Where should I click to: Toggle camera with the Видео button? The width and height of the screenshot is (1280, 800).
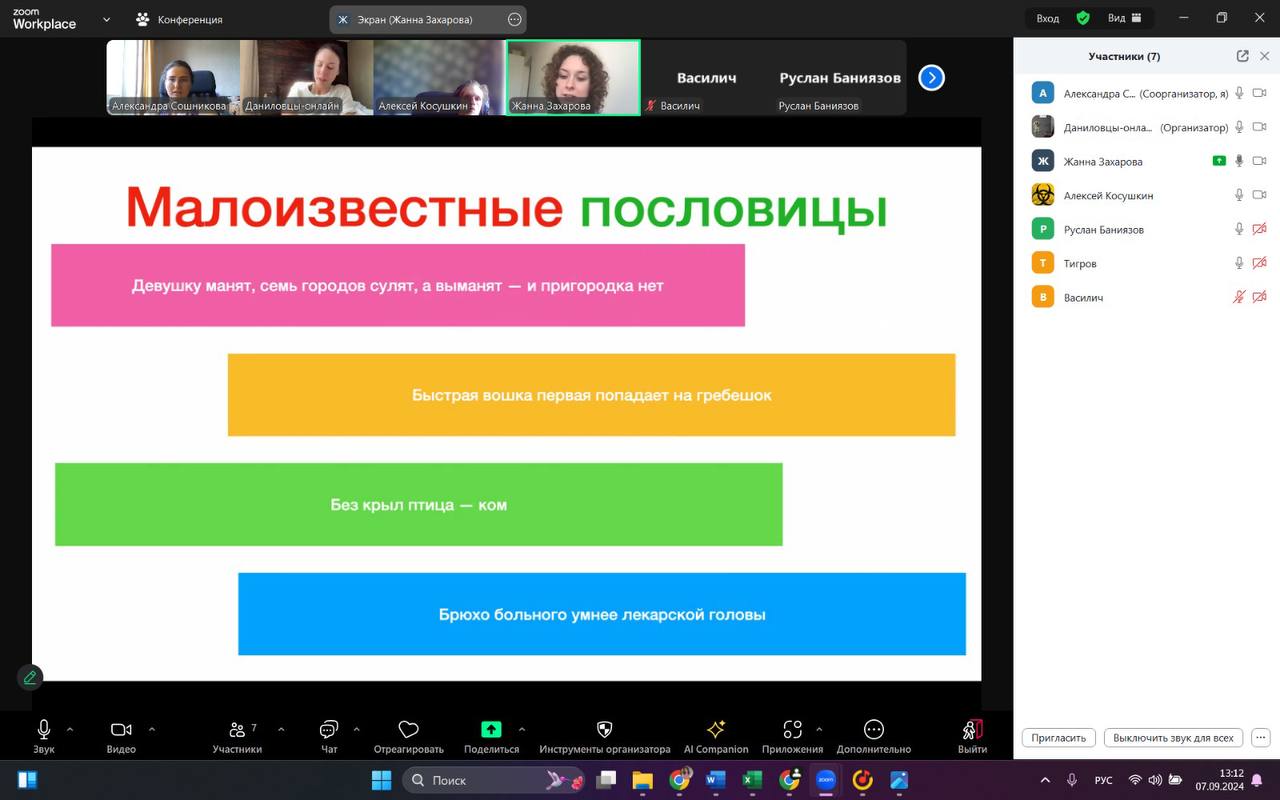click(x=121, y=736)
